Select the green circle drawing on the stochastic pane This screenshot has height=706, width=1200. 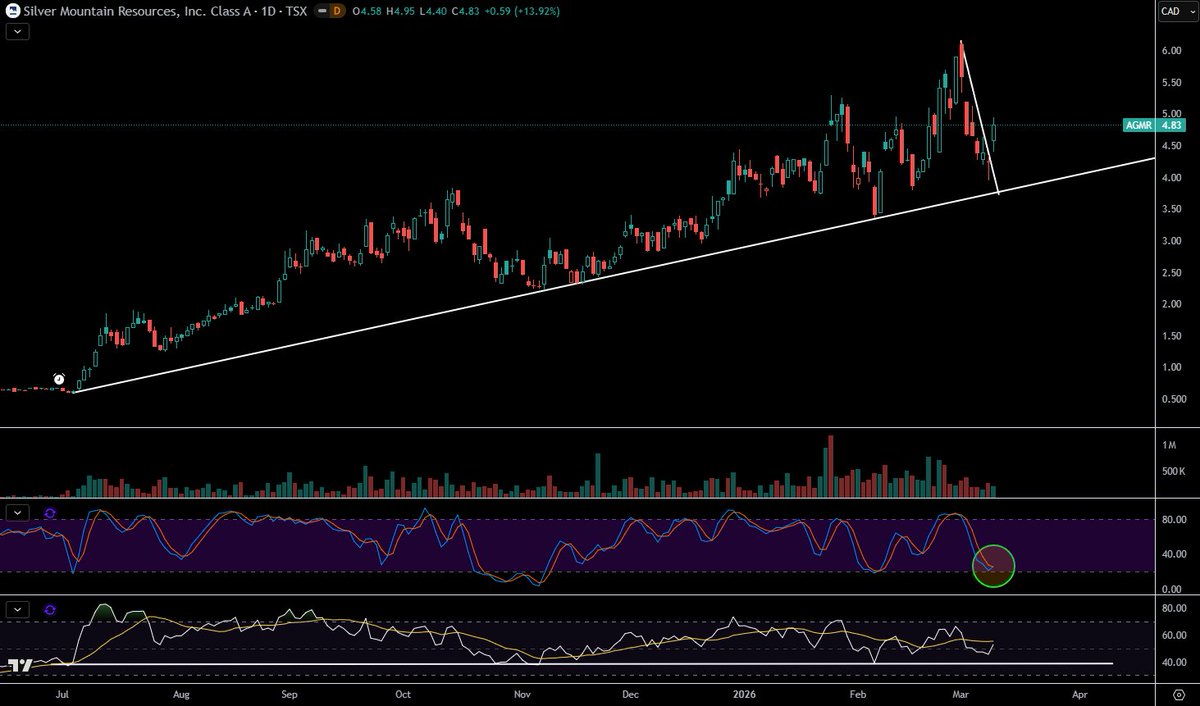994,566
